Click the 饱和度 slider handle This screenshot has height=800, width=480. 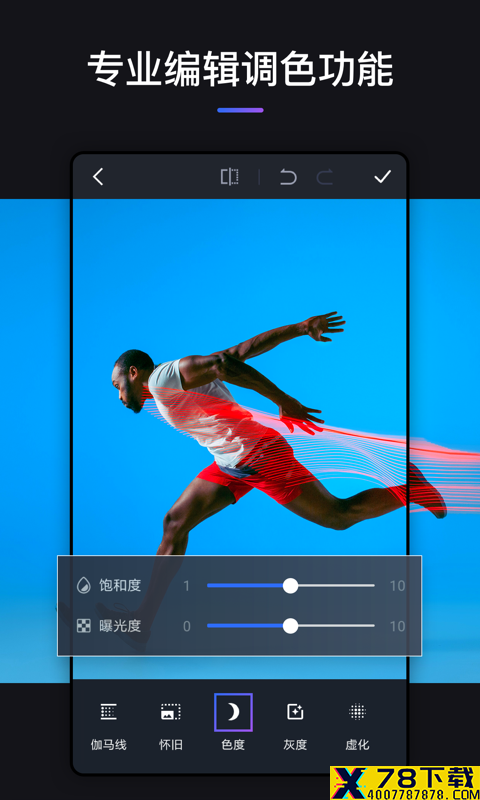290,585
